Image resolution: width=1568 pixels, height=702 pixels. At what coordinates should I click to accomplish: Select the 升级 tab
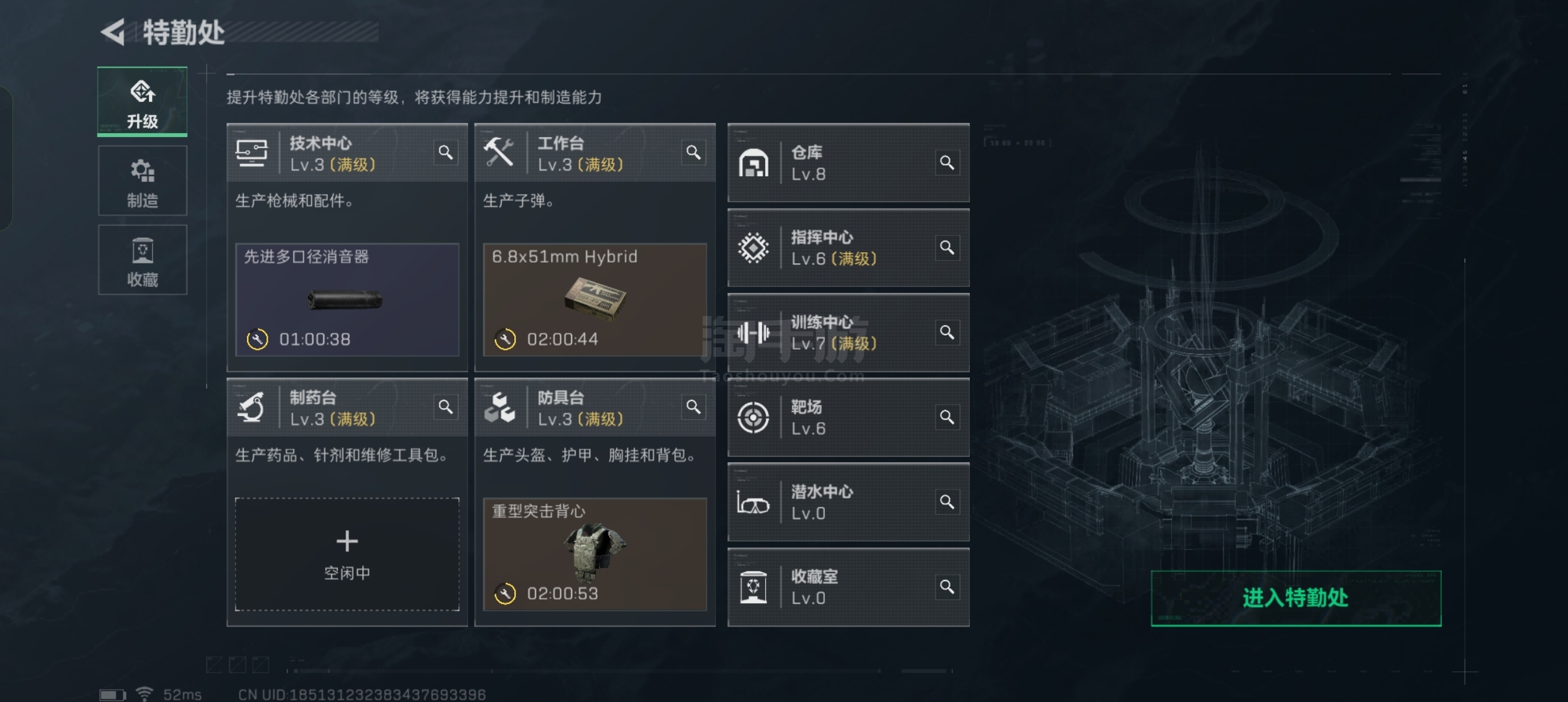pyautogui.click(x=142, y=101)
